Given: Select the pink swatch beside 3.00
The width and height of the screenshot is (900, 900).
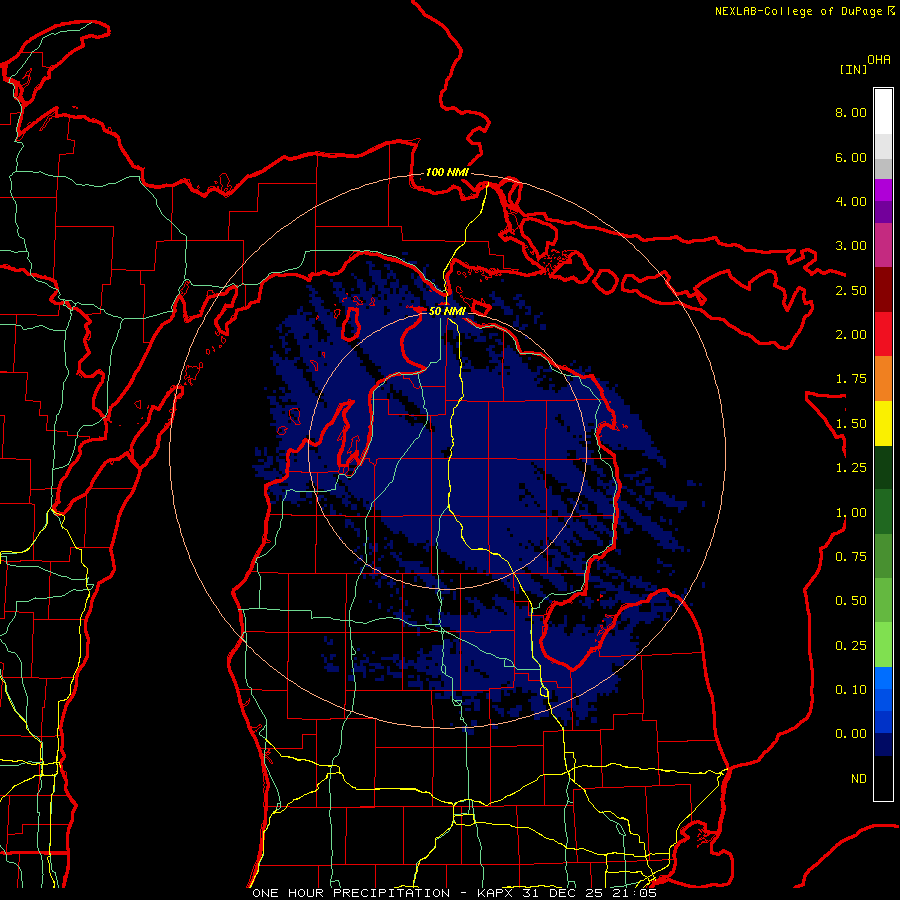Looking at the screenshot, I should pos(883,245).
